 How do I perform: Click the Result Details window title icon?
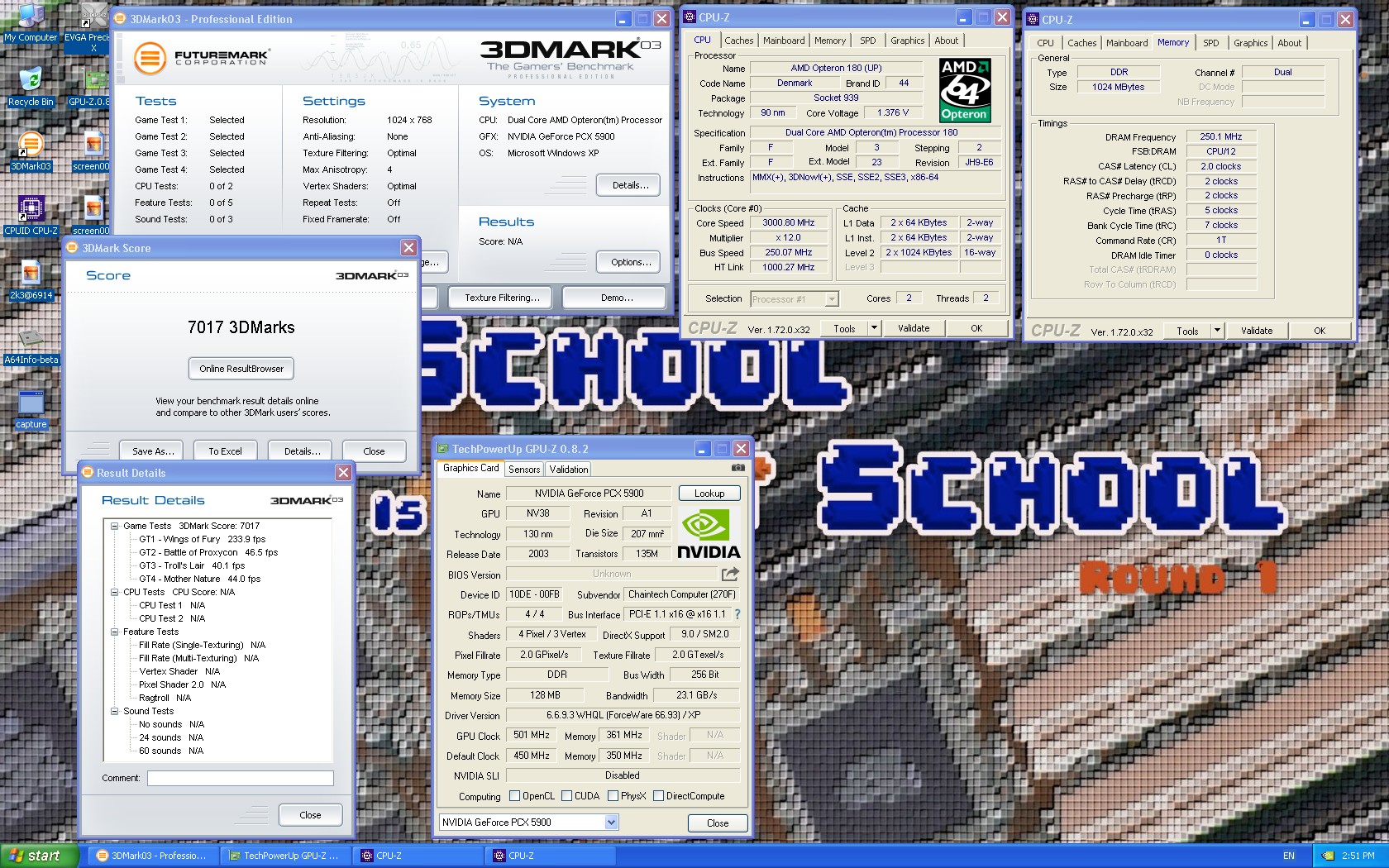coord(87,473)
